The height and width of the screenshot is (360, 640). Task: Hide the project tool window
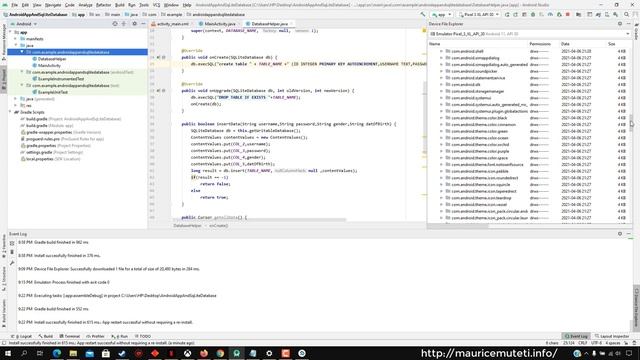click(143, 24)
